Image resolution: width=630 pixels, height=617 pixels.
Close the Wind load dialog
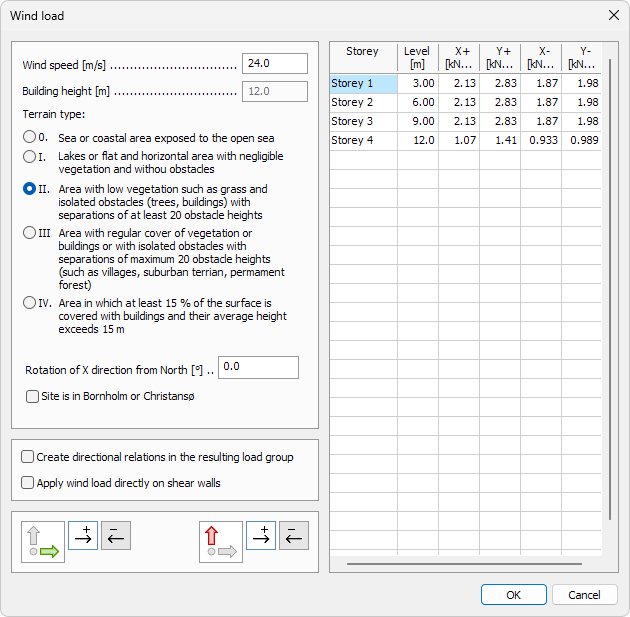(x=613, y=16)
